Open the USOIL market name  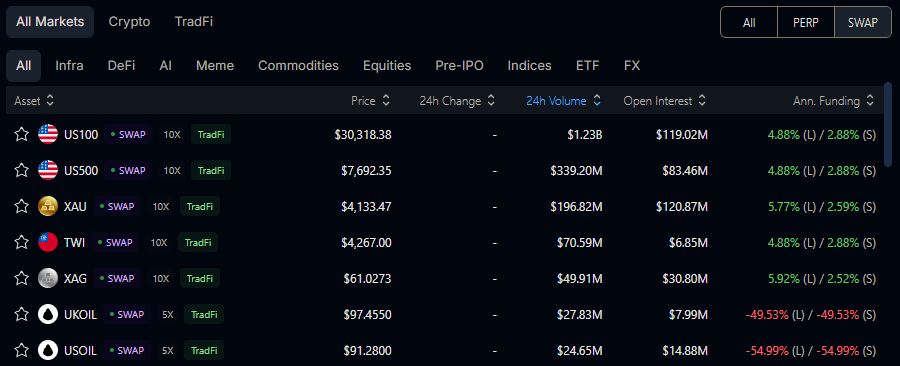click(x=80, y=350)
